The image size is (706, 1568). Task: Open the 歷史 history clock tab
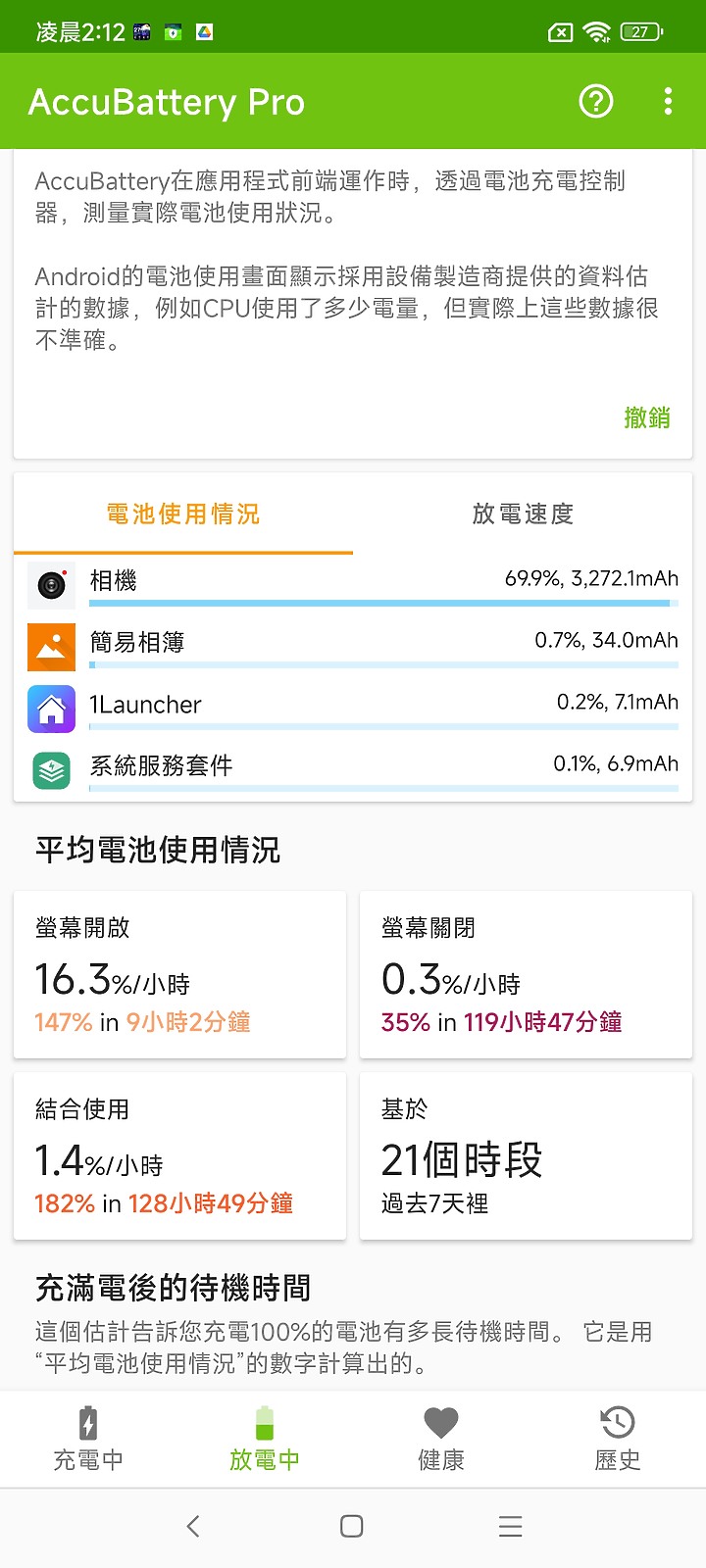(618, 1439)
